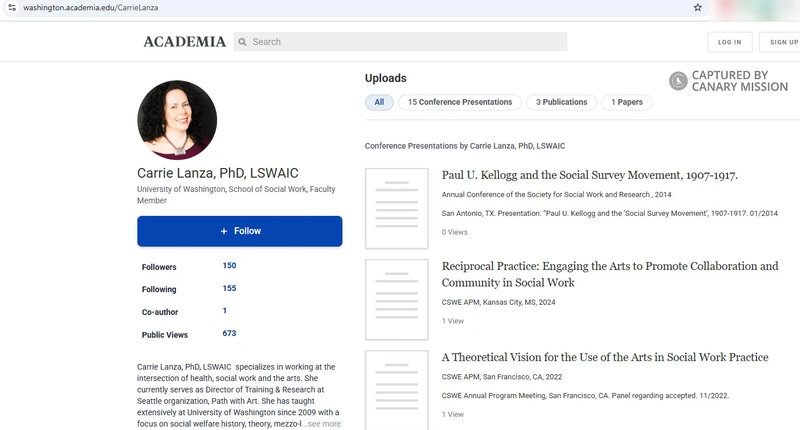The image size is (800, 430).
Task: Switch to the 1 Papers tab
Action: click(627, 102)
